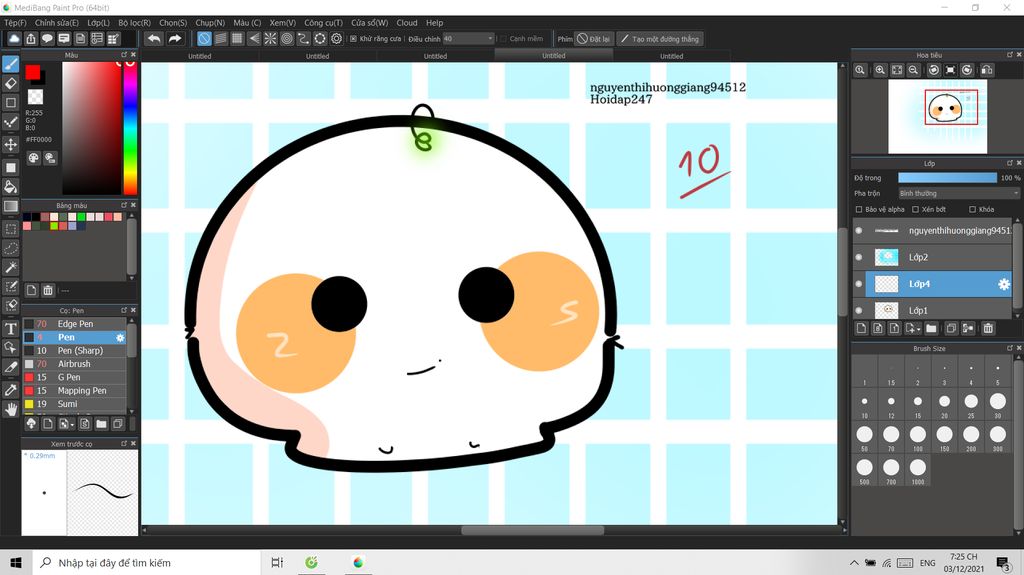
Task: Open Task View on the taskbar
Action: click(277, 563)
